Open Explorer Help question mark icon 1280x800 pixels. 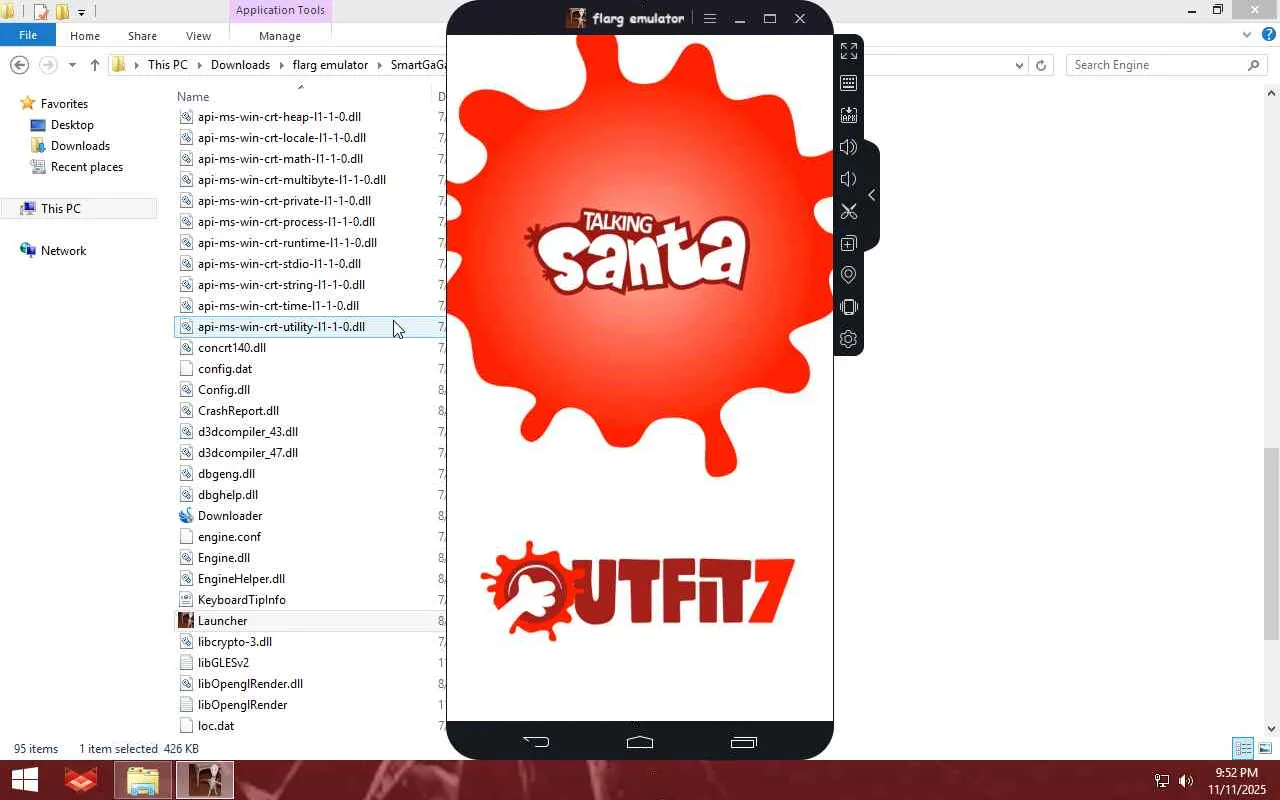1268,35
